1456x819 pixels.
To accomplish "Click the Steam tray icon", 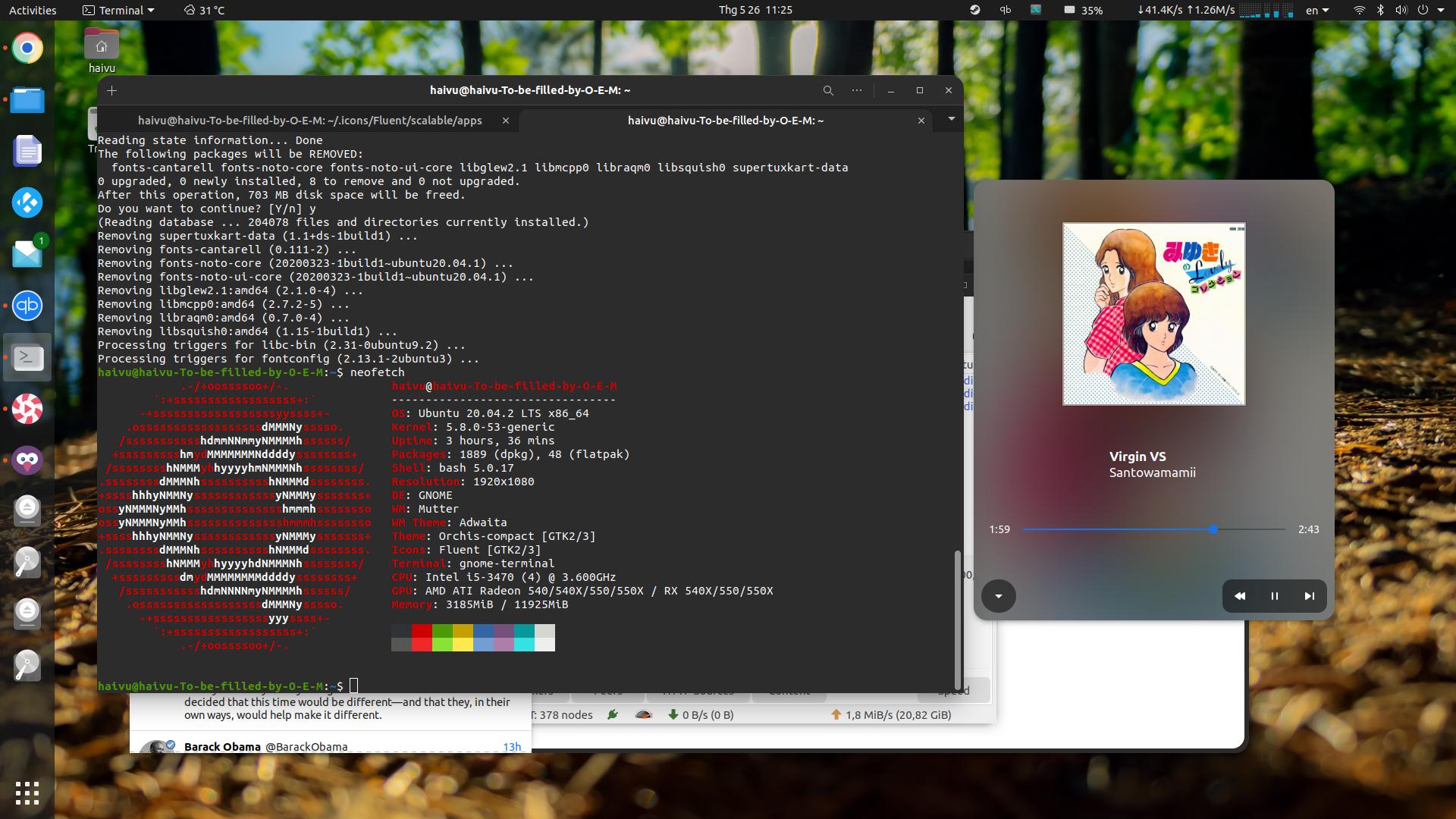I will click(975, 10).
